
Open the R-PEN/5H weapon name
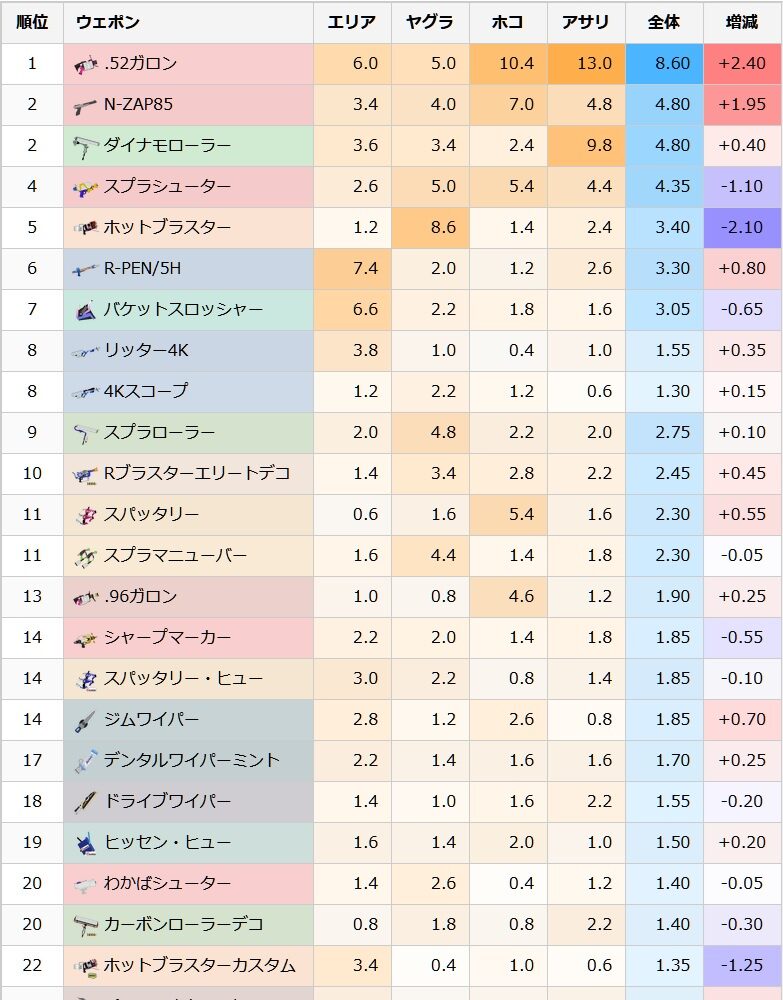click(x=142, y=268)
